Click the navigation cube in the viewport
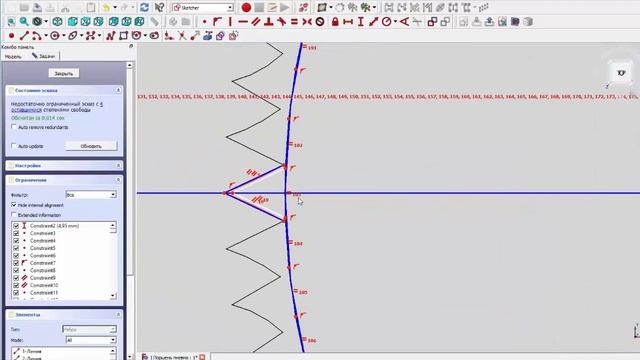 (621, 73)
